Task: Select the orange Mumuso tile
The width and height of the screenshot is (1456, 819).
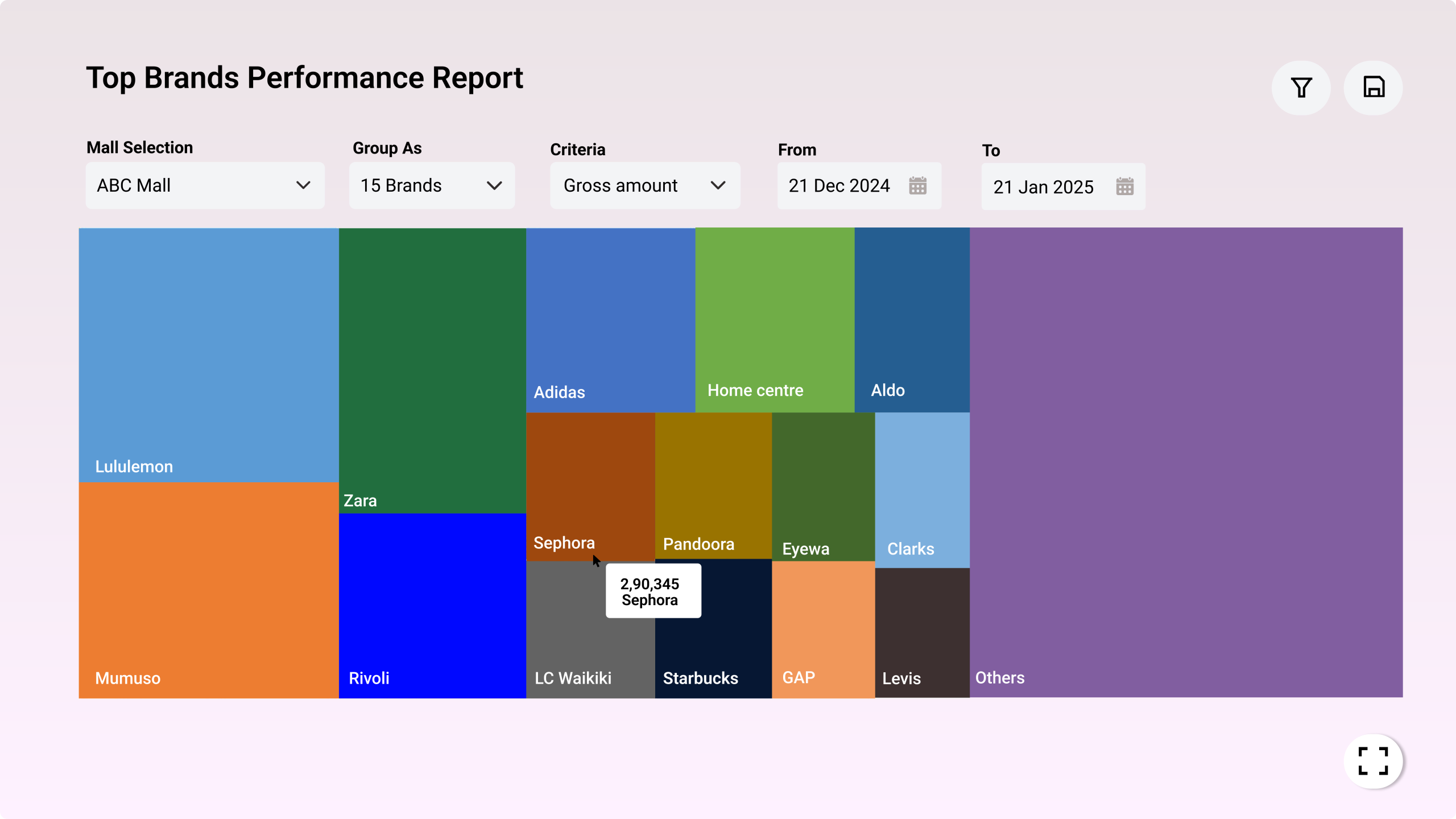Action: click(x=209, y=589)
